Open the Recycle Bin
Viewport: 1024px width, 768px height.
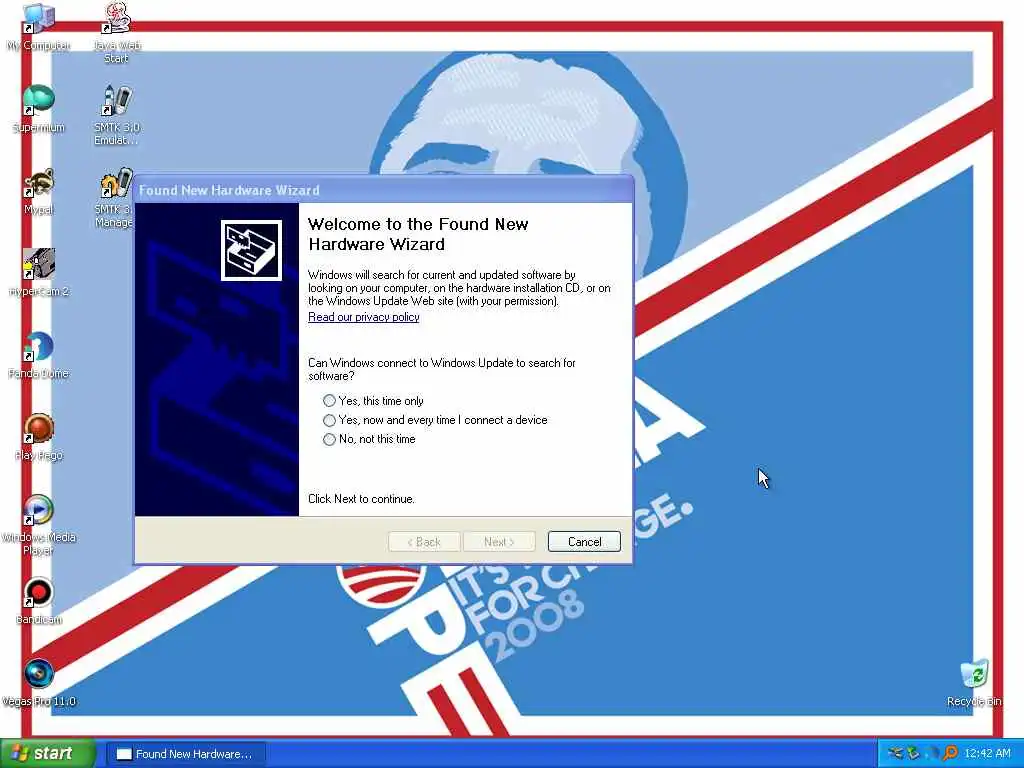tap(974, 684)
